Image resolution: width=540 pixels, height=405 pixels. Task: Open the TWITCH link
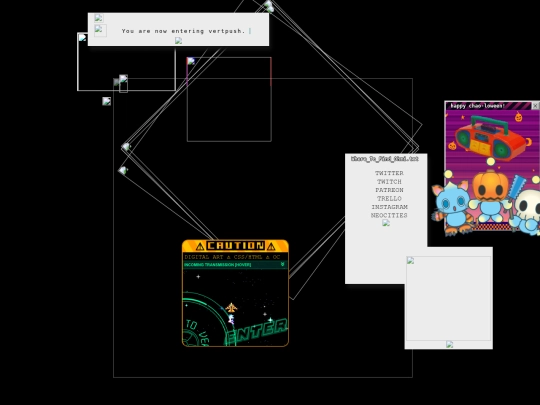pos(389,181)
